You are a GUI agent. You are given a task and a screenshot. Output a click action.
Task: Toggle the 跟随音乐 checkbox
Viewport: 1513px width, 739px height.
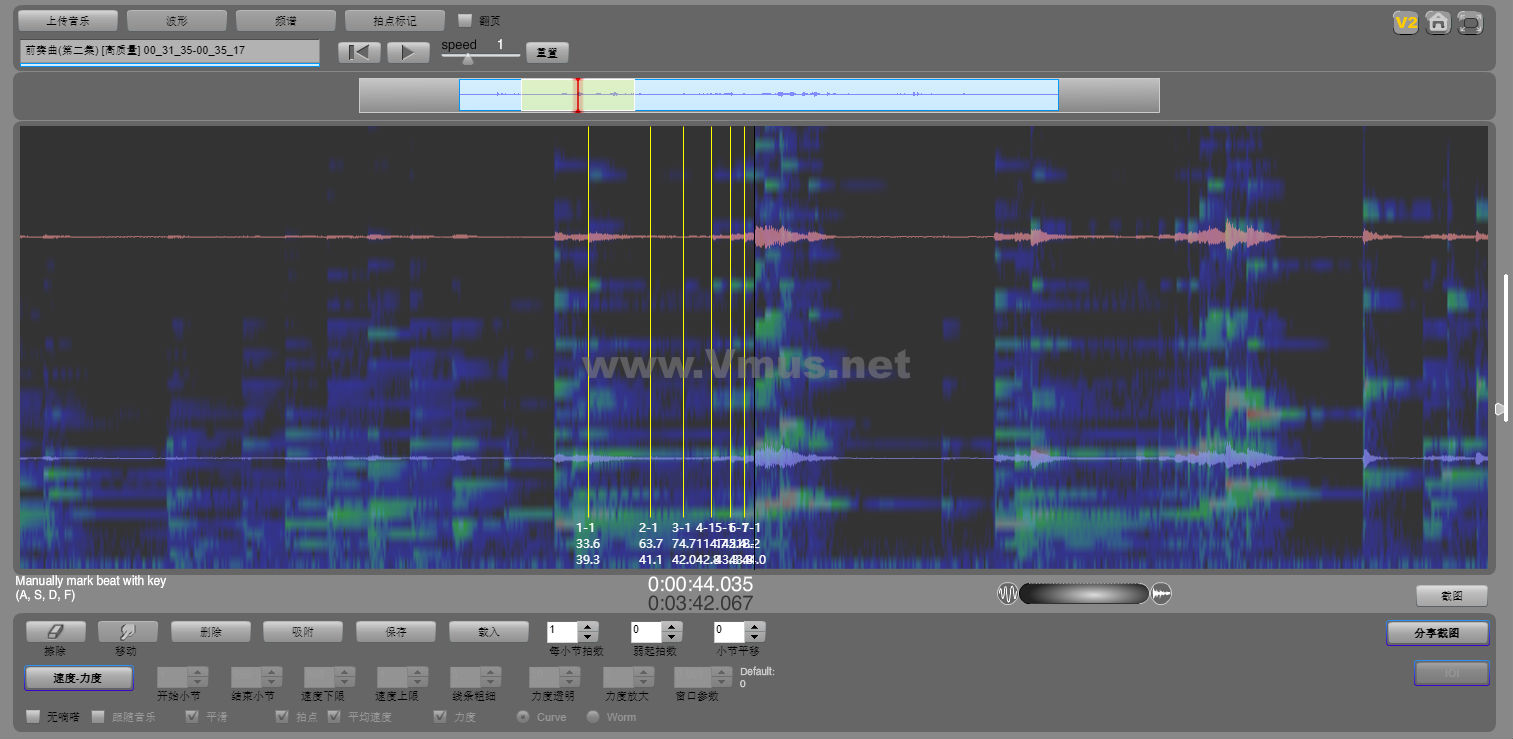(98, 717)
